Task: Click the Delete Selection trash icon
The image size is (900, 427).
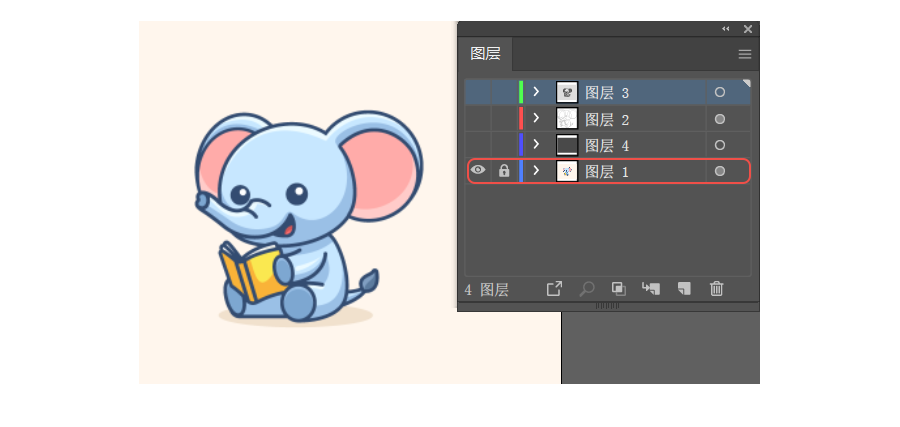Action: [x=716, y=289]
